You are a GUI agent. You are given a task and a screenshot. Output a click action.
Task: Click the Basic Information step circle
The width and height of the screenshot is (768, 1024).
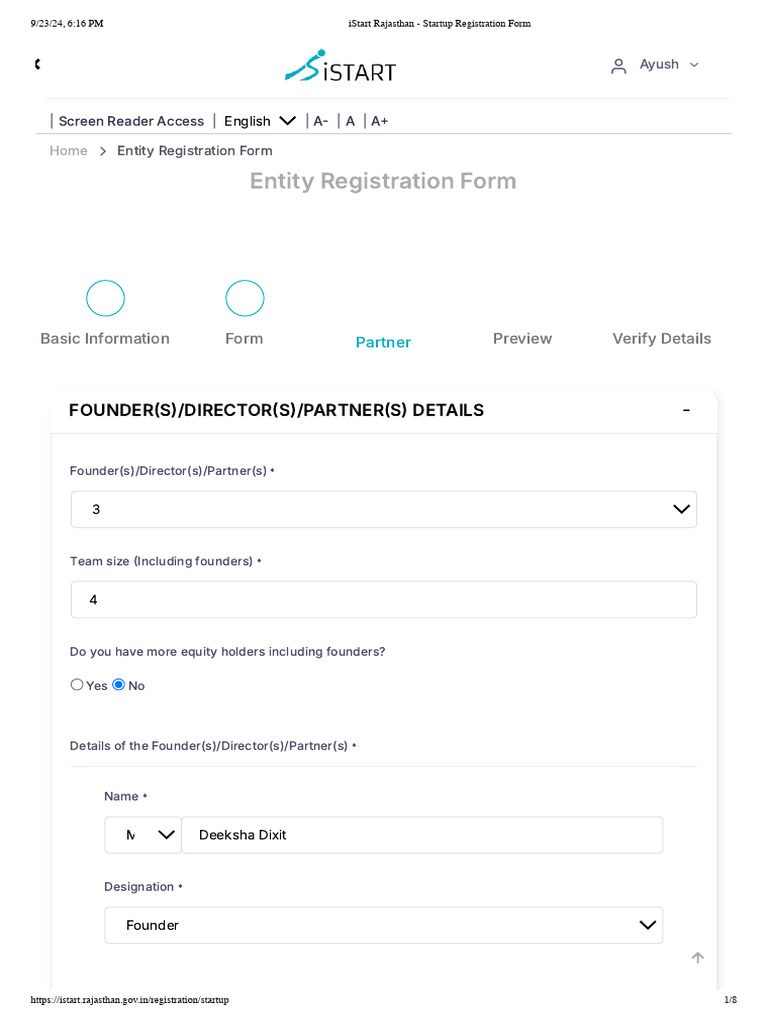coord(105,298)
